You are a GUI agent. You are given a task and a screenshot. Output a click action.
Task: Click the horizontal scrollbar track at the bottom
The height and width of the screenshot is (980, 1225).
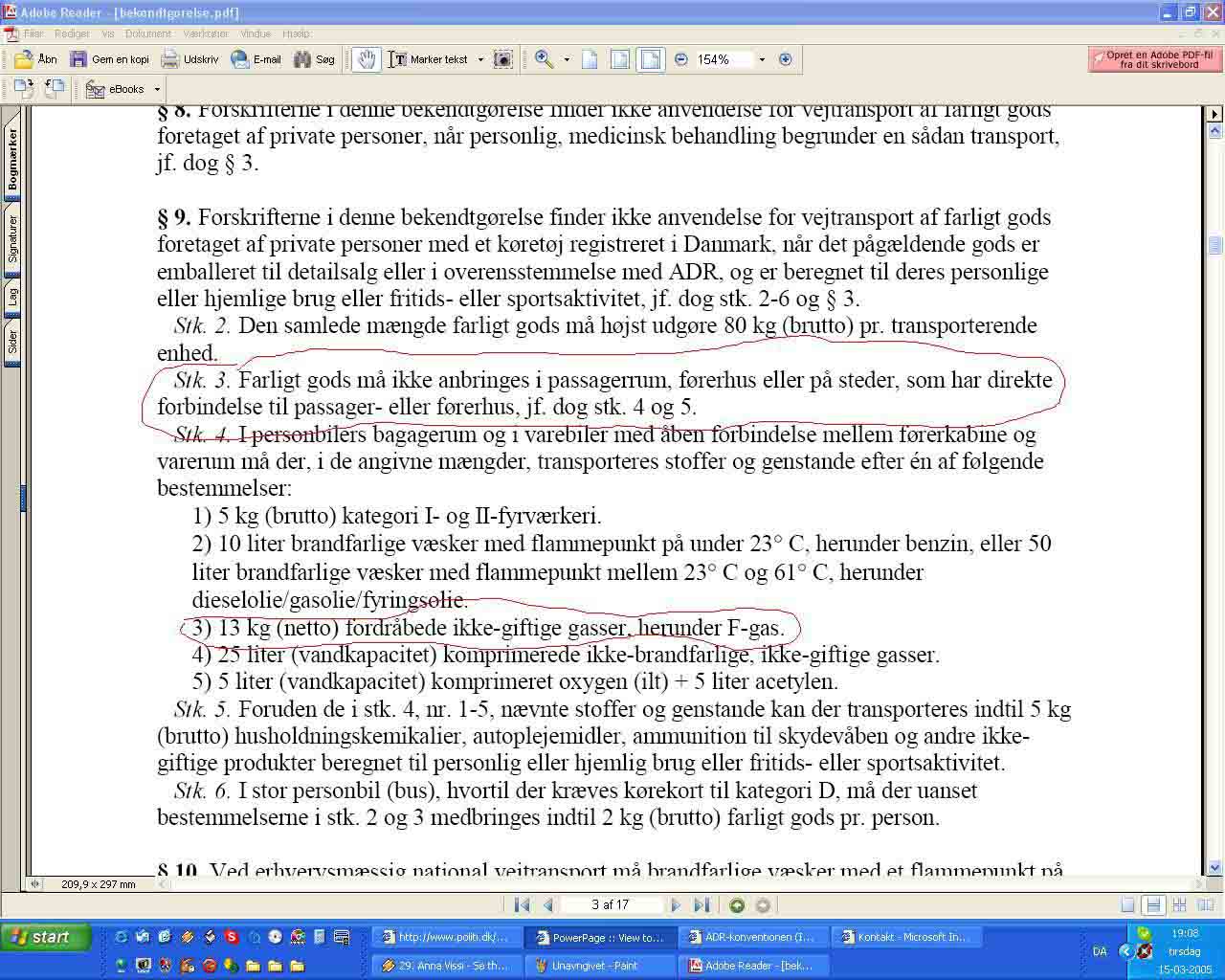679,883
